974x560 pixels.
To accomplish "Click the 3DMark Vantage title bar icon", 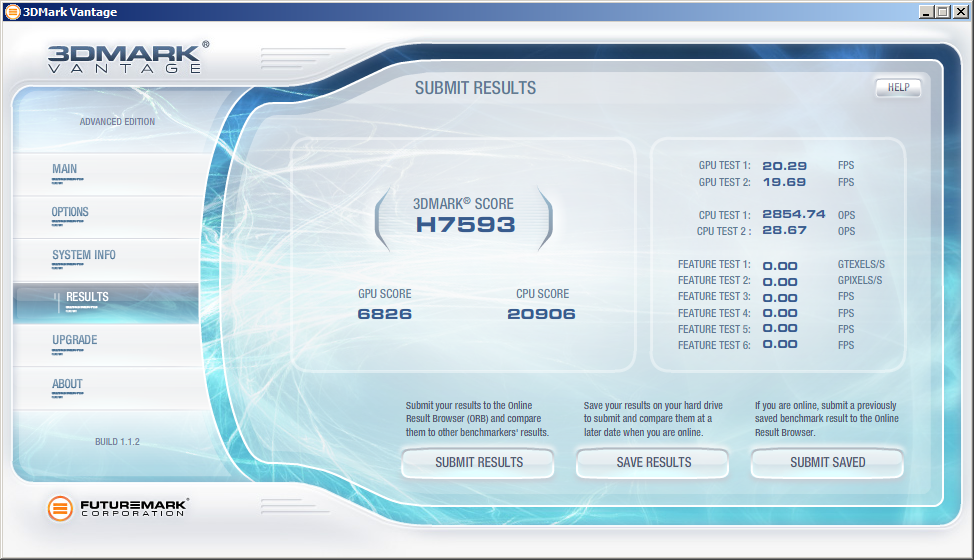I will (12, 11).
